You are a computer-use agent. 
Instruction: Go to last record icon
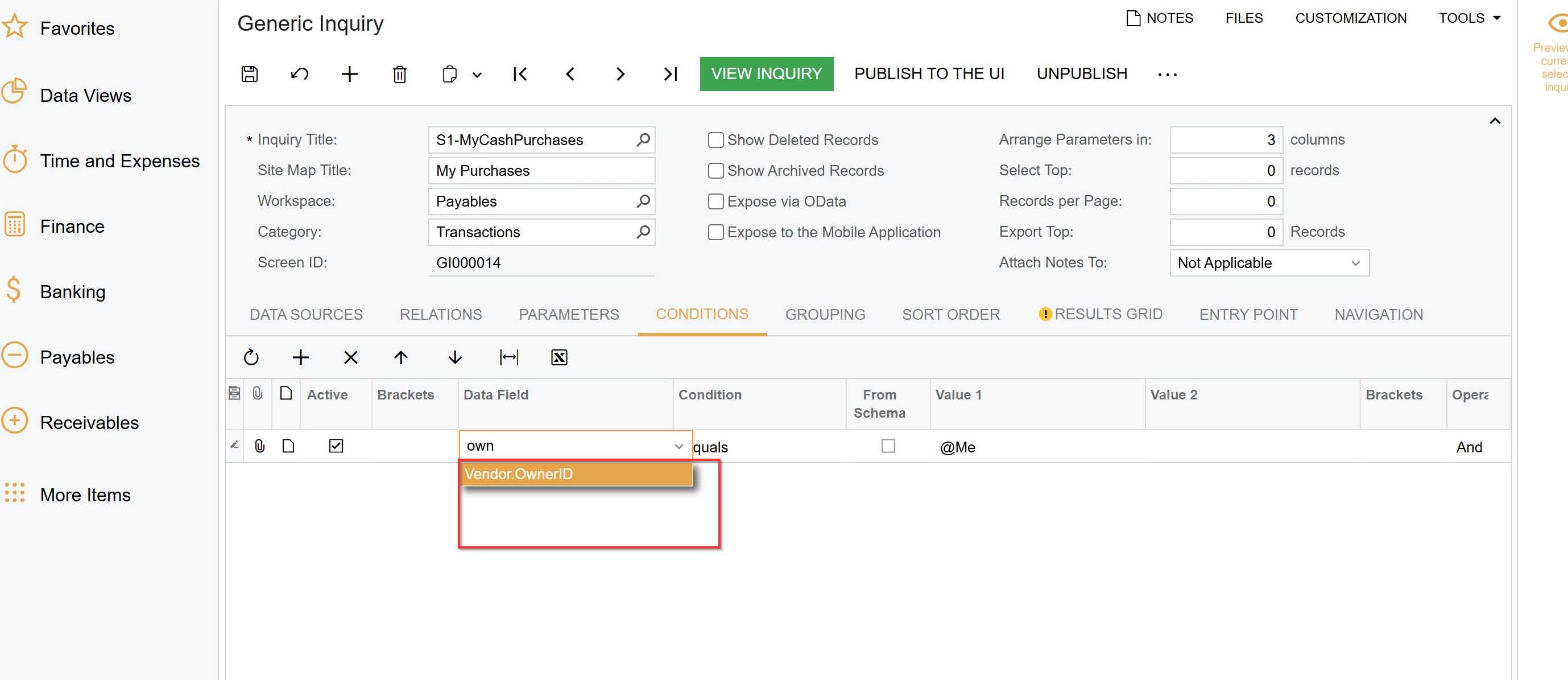(669, 73)
